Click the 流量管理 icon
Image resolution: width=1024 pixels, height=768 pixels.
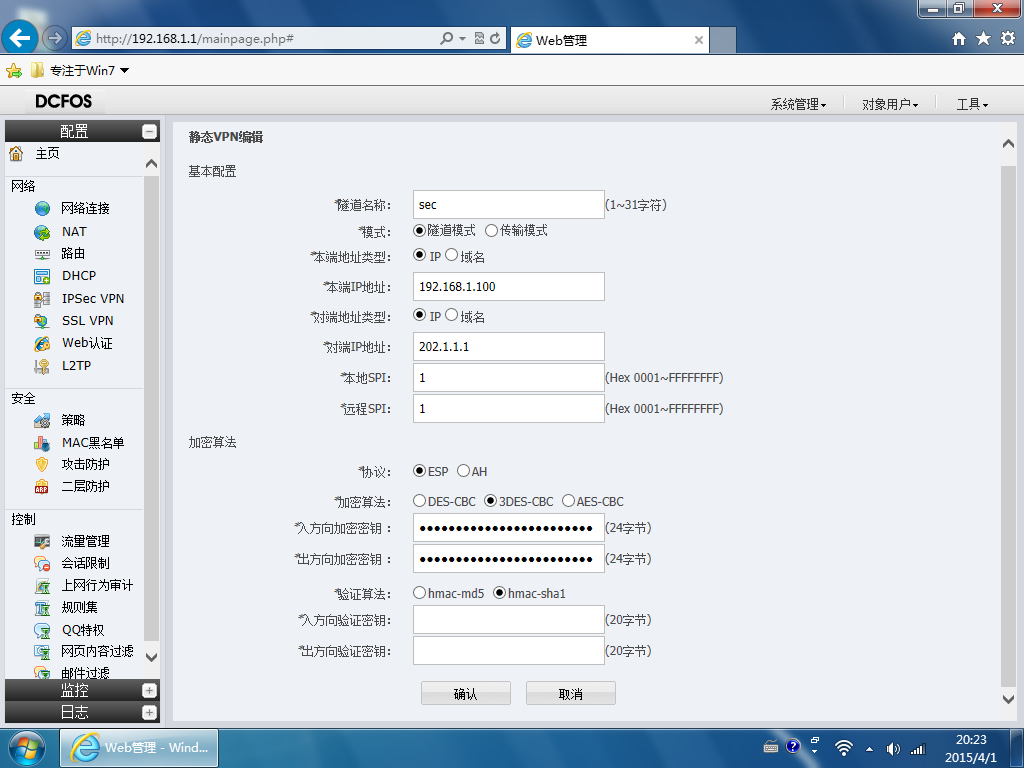click(42, 541)
